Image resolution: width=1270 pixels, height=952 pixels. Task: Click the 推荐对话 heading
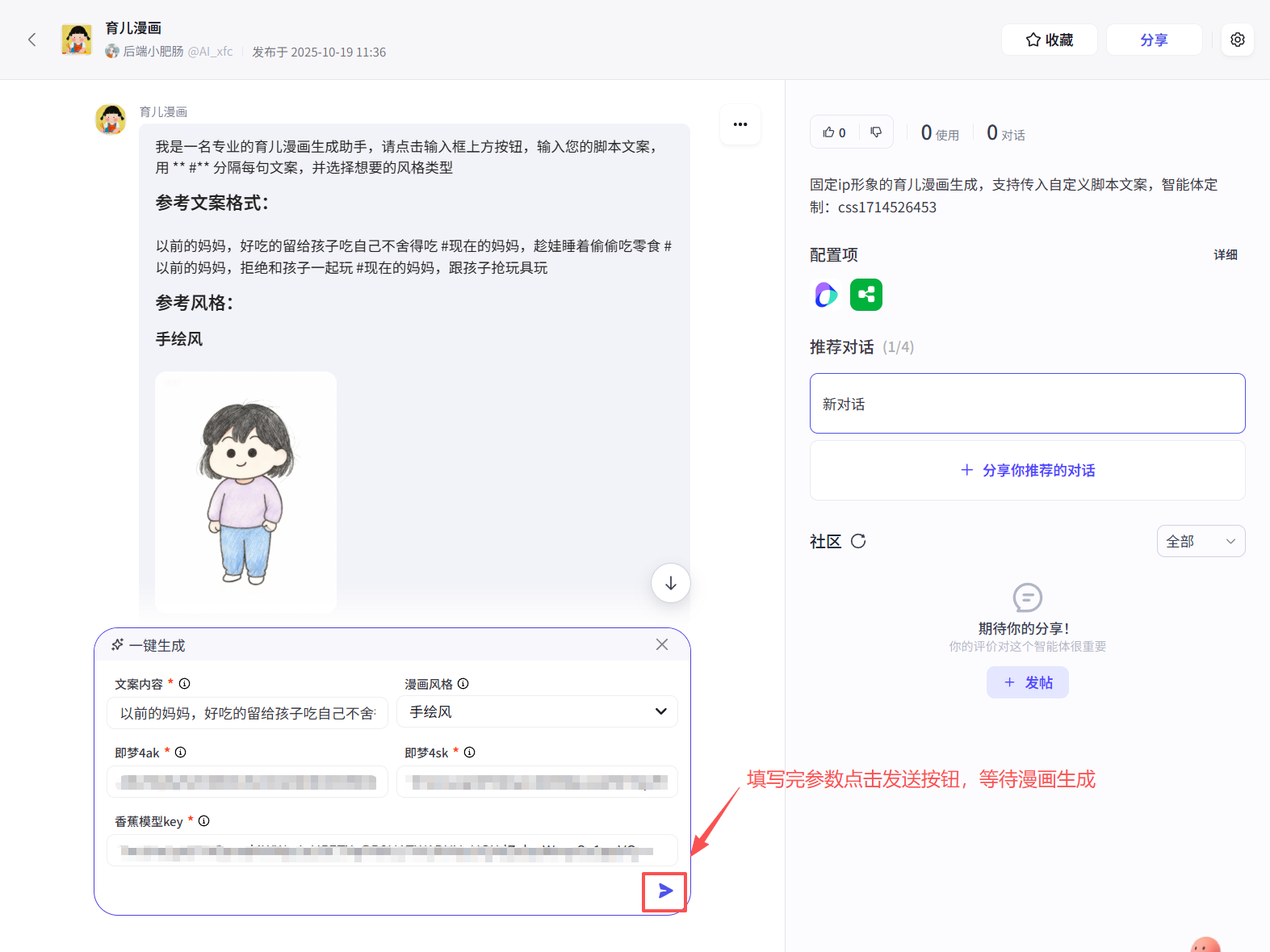841,347
